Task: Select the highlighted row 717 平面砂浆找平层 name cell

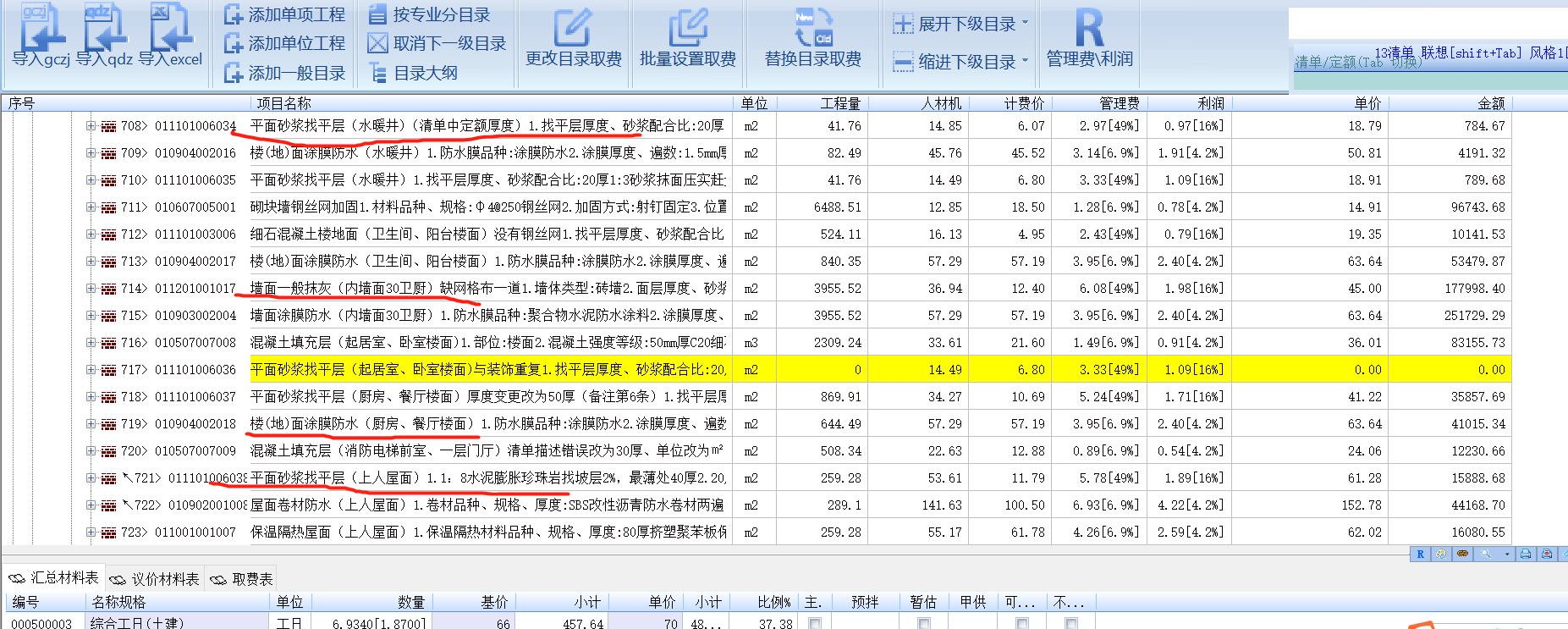Action: coord(491,370)
